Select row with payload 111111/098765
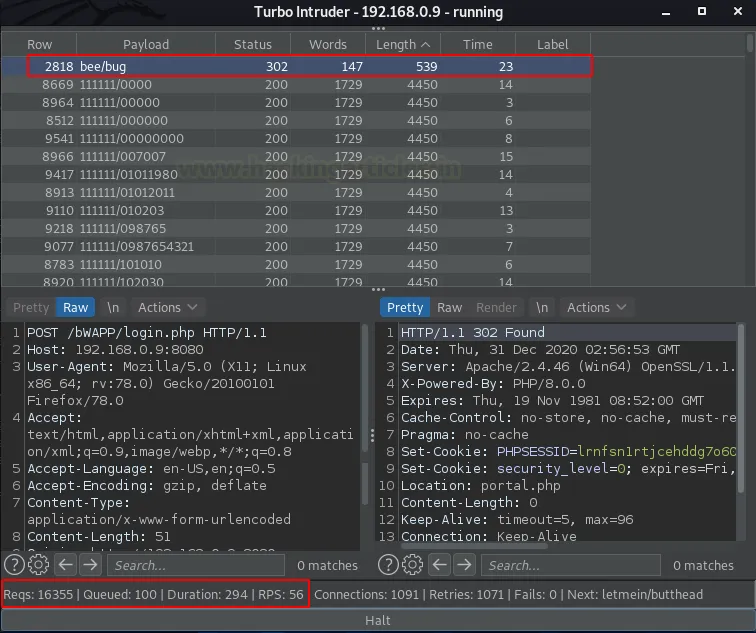The image size is (756, 633). (296, 228)
